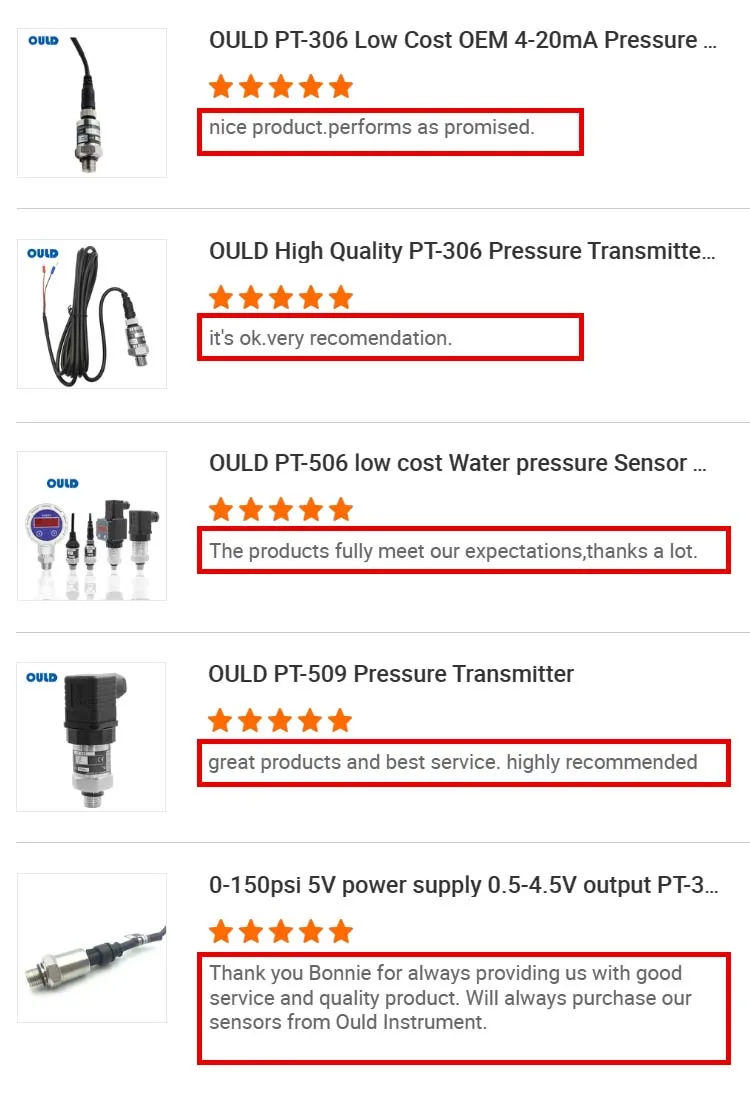This screenshot has height=1120, width=750.
Task: Click the five stars under PT-509 Pressure Transmitter
Action: click(281, 720)
